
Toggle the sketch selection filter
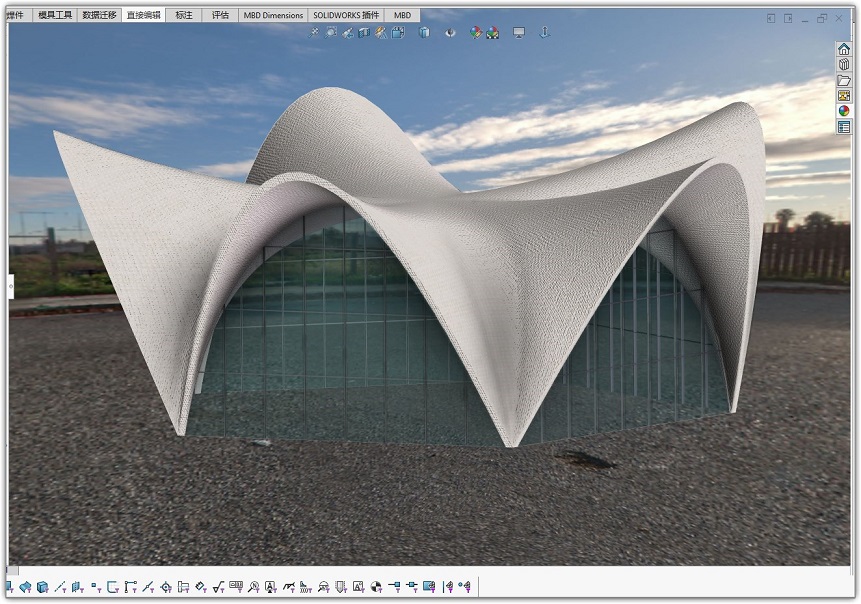click(x=113, y=588)
